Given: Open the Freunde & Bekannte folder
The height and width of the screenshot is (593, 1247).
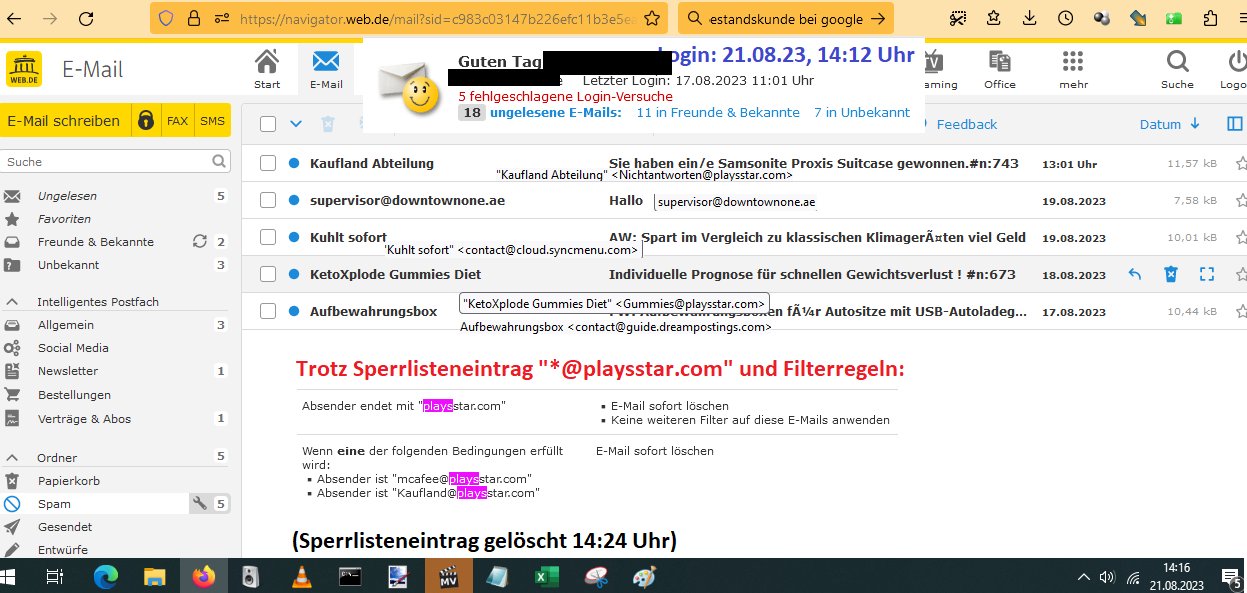Looking at the screenshot, I should click(x=95, y=242).
